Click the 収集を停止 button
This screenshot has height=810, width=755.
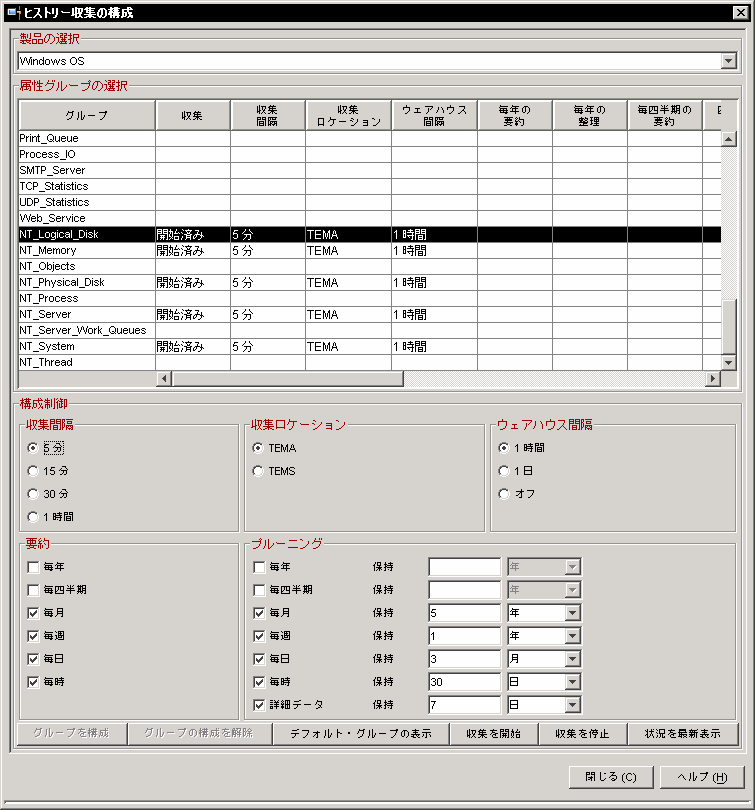(x=581, y=733)
